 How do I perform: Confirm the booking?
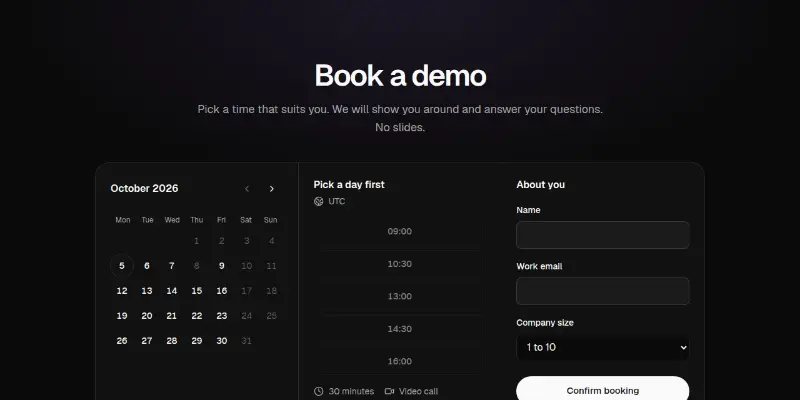pyautogui.click(x=603, y=390)
